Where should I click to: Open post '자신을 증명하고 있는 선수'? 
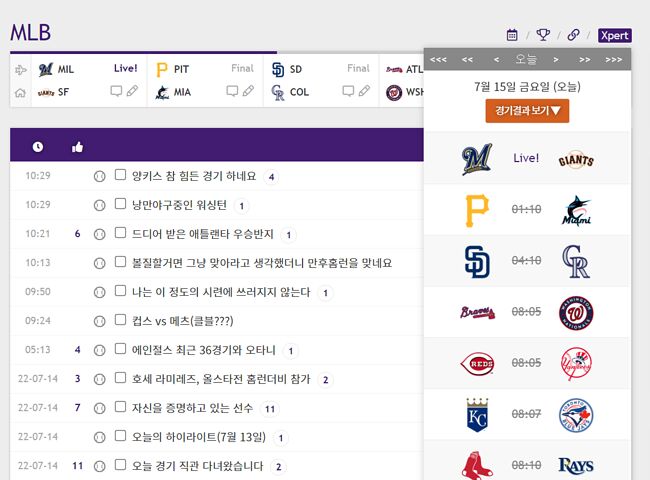click(x=192, y=408)
